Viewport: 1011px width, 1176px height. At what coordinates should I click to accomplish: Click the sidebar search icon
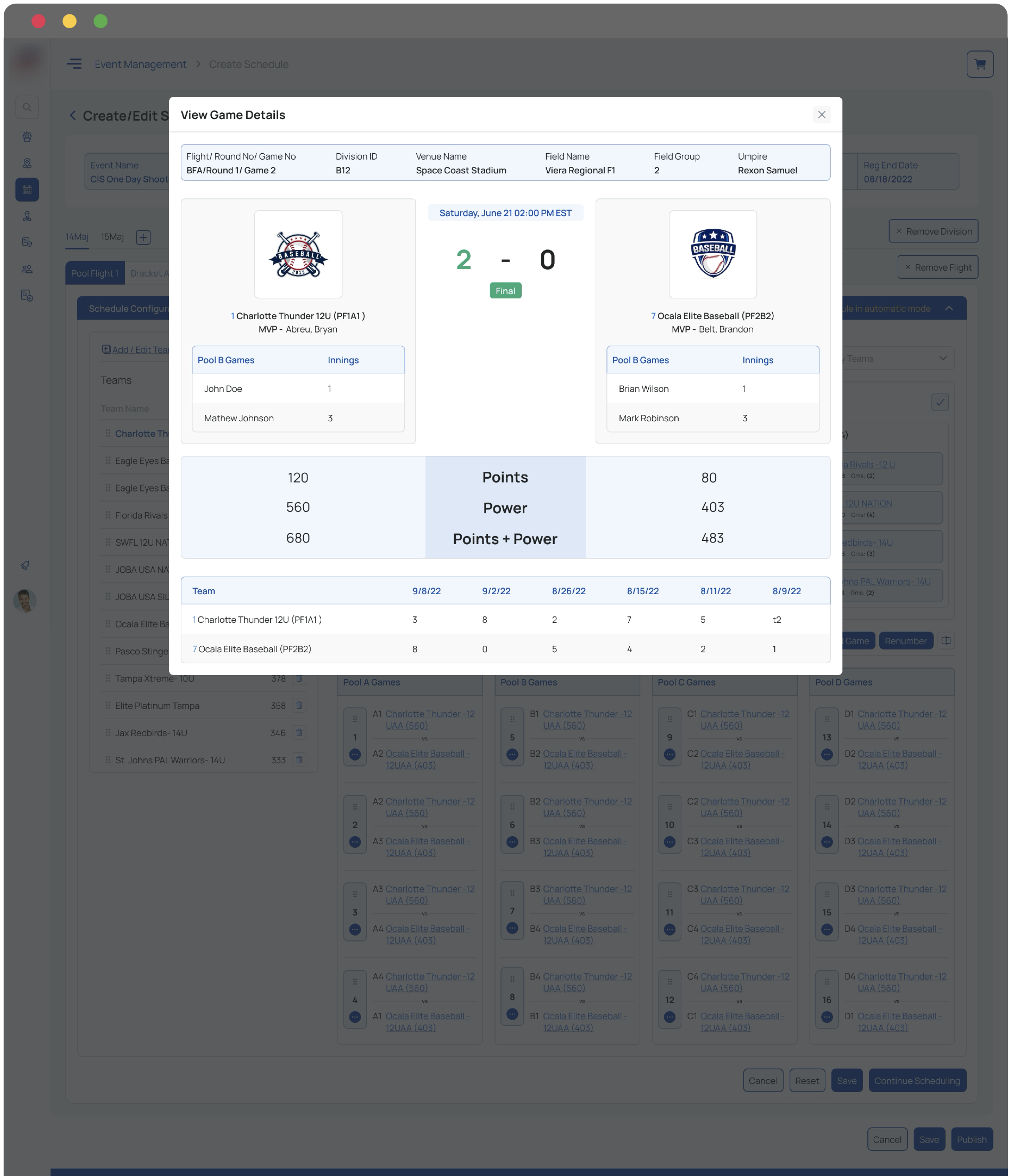tap(27, 107)
